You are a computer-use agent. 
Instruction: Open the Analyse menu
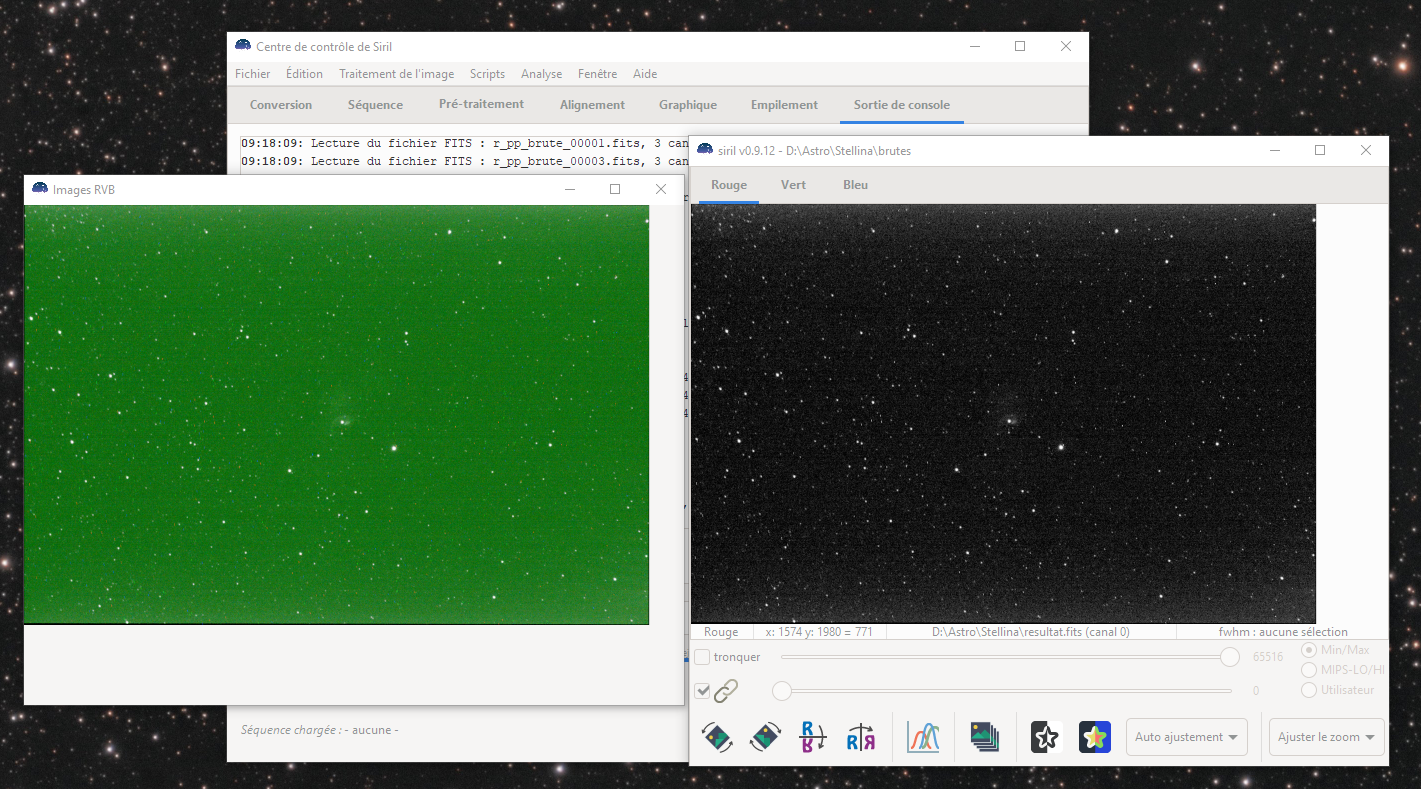pos(541,74)
